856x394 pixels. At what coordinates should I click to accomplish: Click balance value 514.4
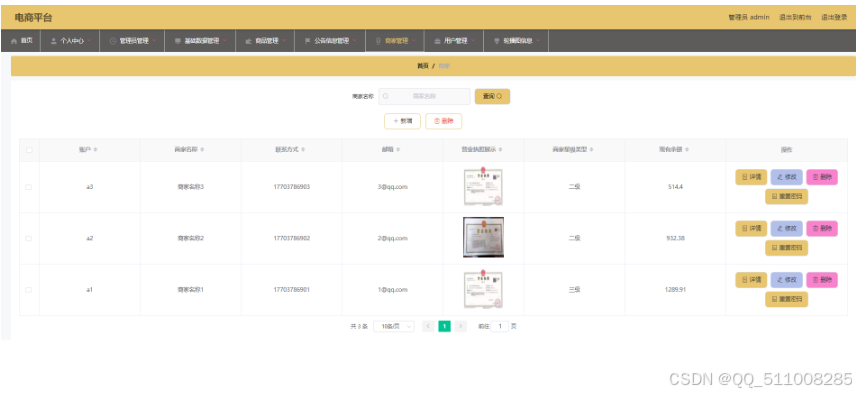click(x=675, y=187)
